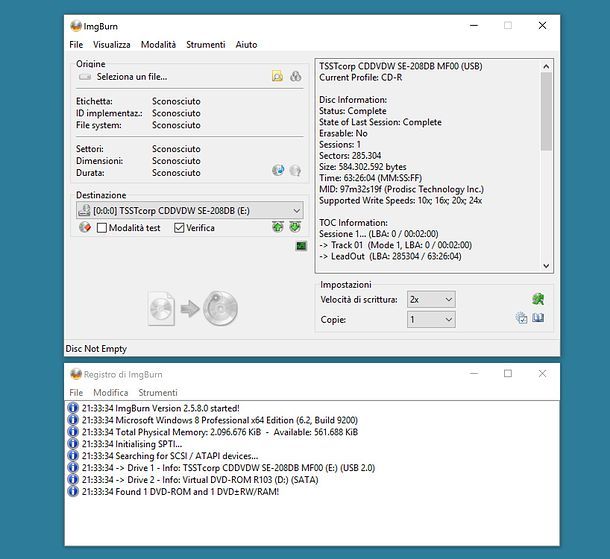
Task: Click the 'Erasable: No' line
Action: click(x=343, y=133)
